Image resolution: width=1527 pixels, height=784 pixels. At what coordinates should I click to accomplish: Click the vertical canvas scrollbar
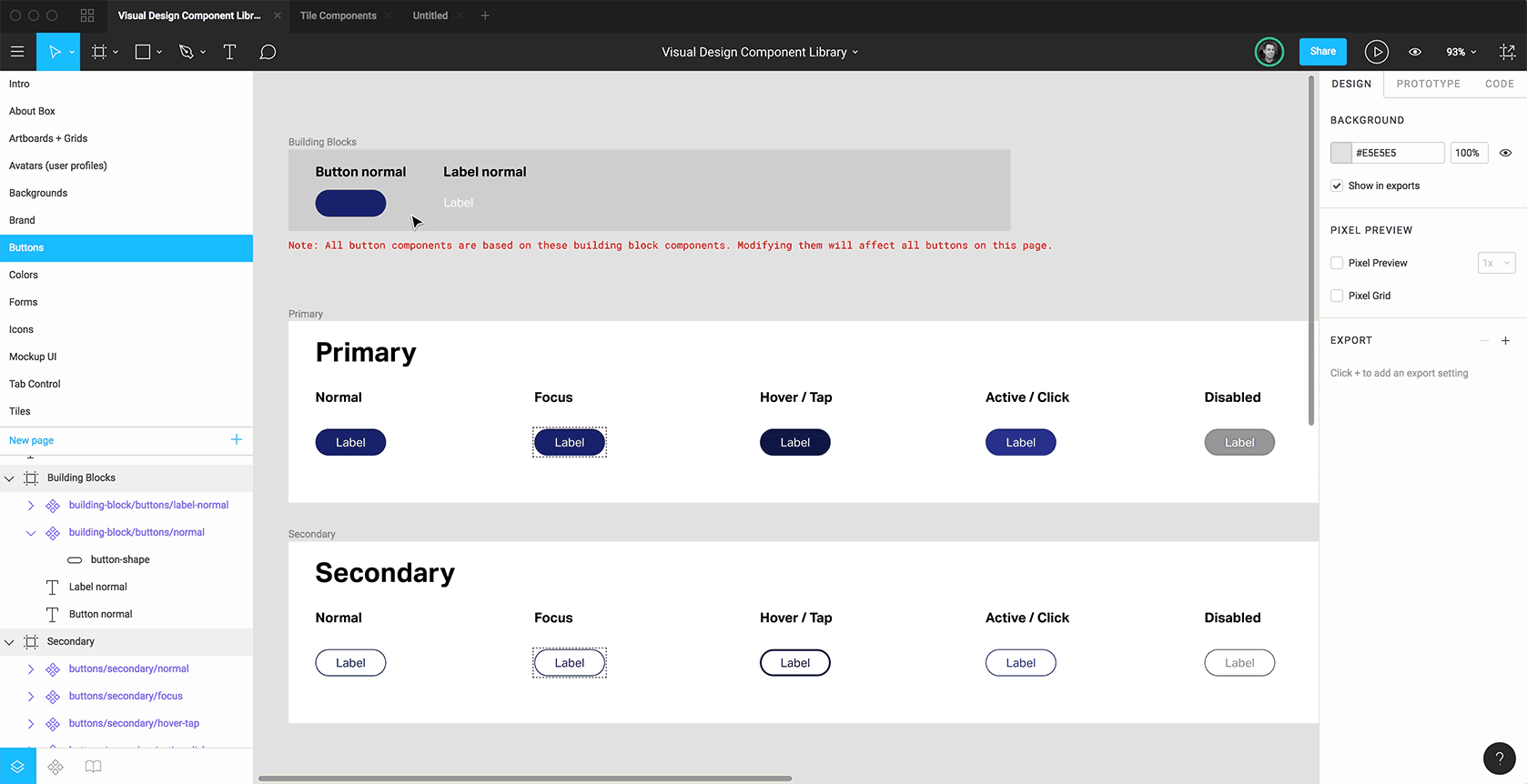(1311, 250)
